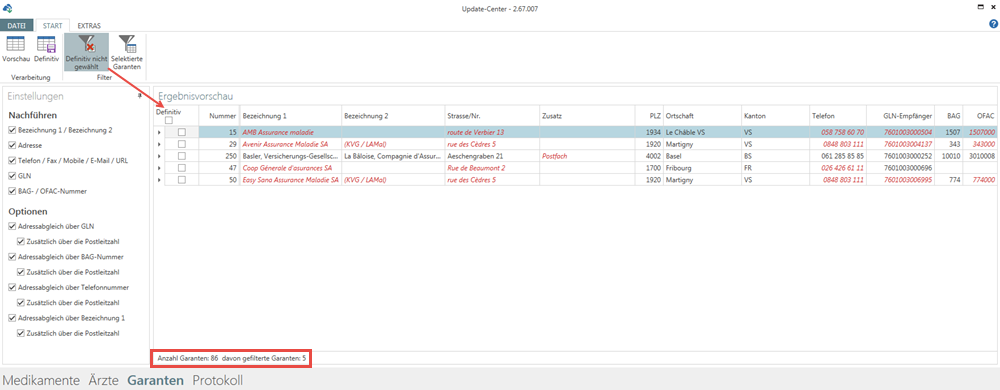Sort by the Ortschaft column header
Viewport: 1000px width, 390px height.
click(x=702, y=117)
